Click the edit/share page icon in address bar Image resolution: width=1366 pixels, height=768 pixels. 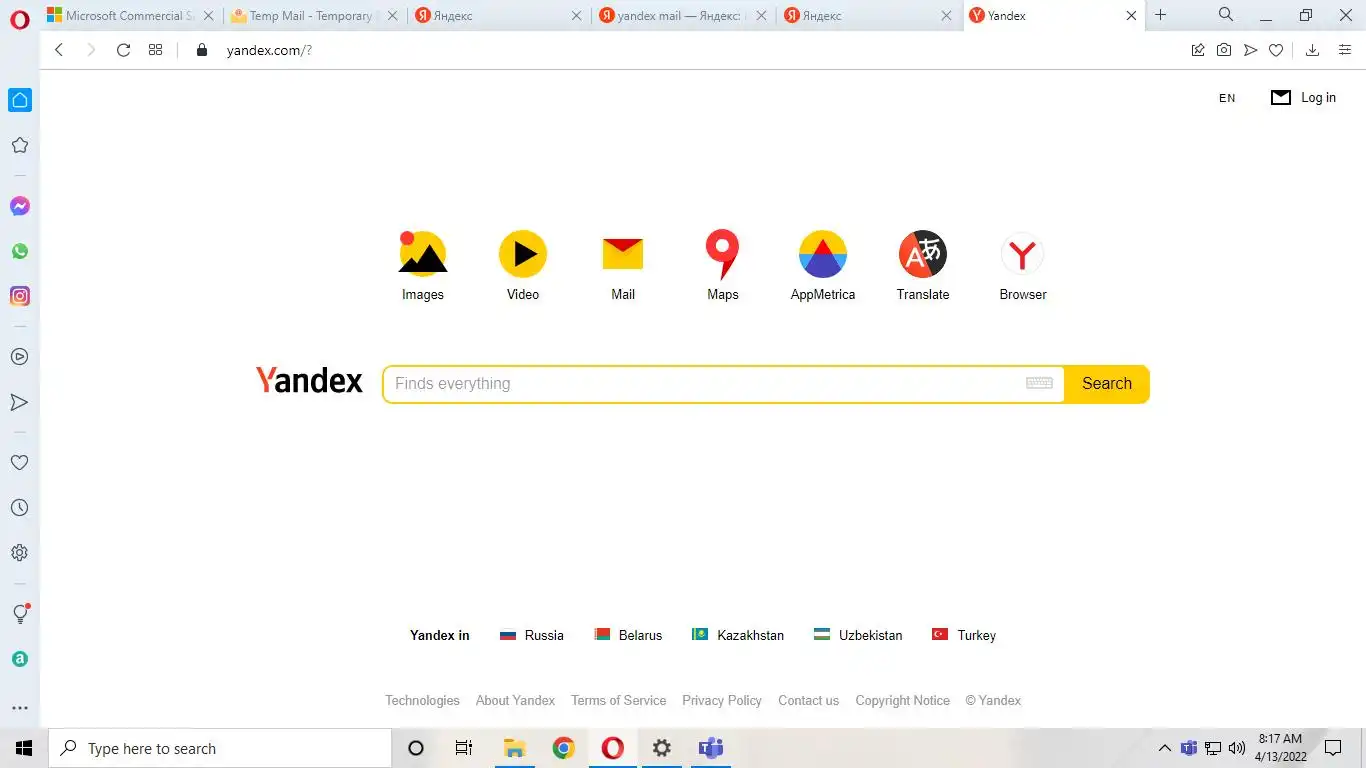(x=1198, y=50)
